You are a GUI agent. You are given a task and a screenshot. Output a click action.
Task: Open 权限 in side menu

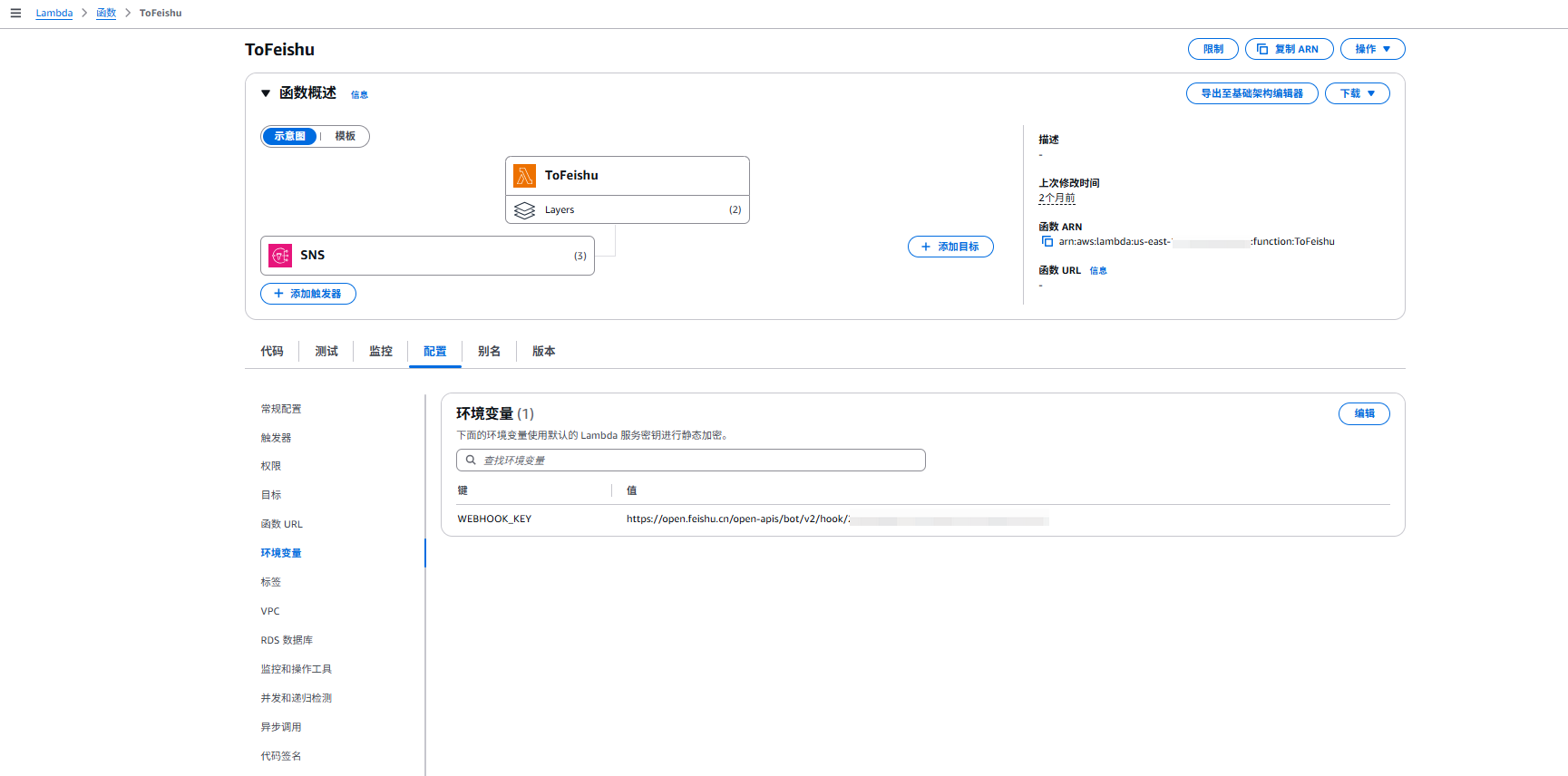click(271, 466)
